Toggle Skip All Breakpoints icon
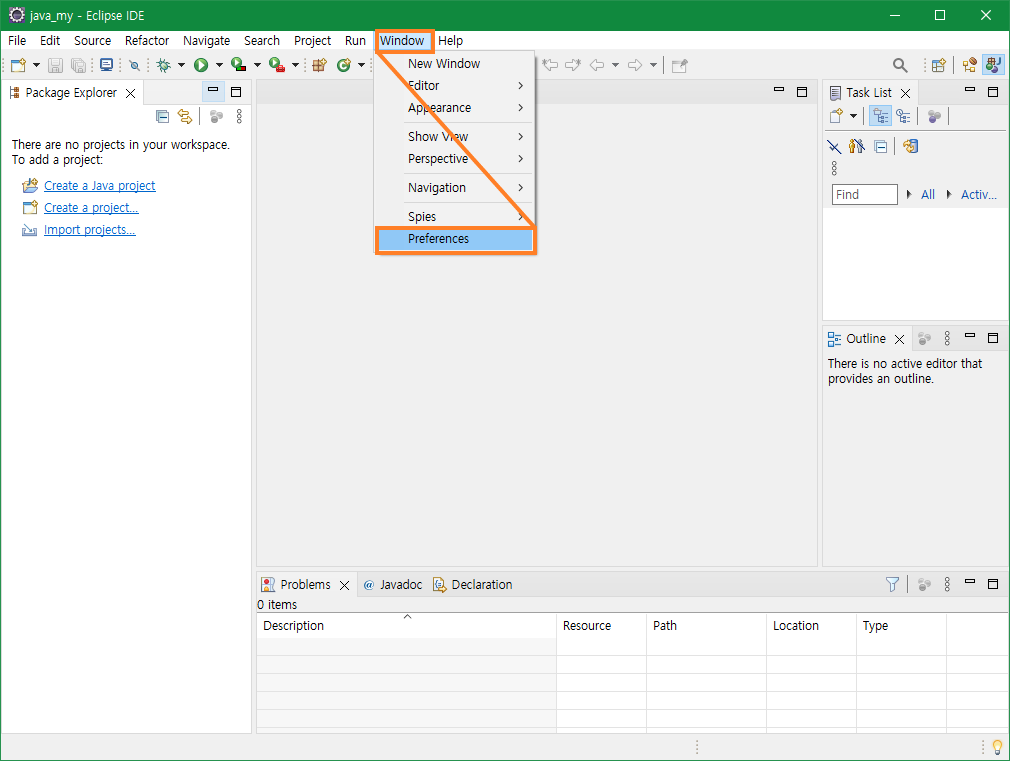This screenshot has width=1010, height=761. tap(134, 65)
